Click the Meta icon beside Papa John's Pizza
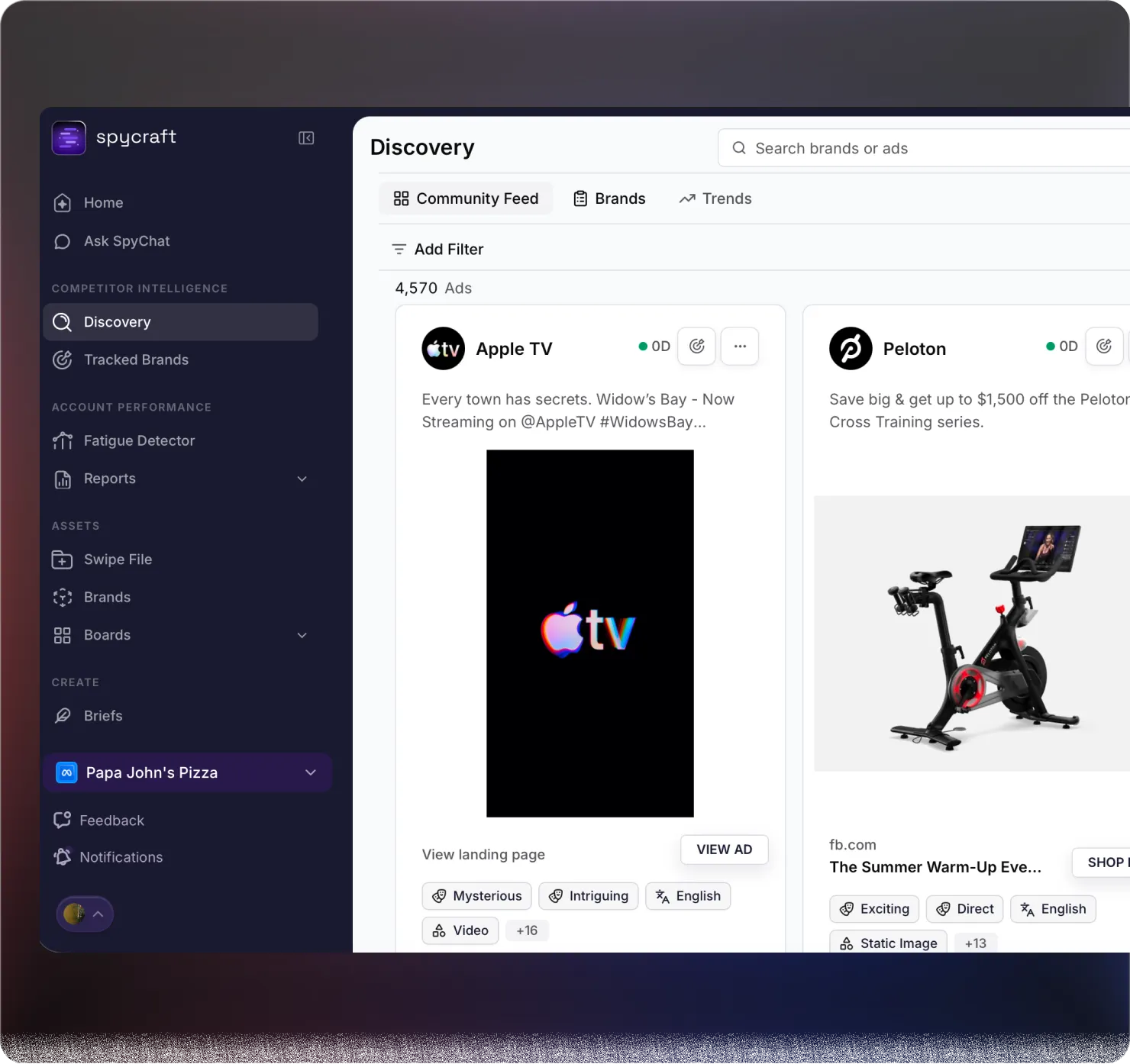This screenshot has width=1130, height=1064. pos(66,773)
